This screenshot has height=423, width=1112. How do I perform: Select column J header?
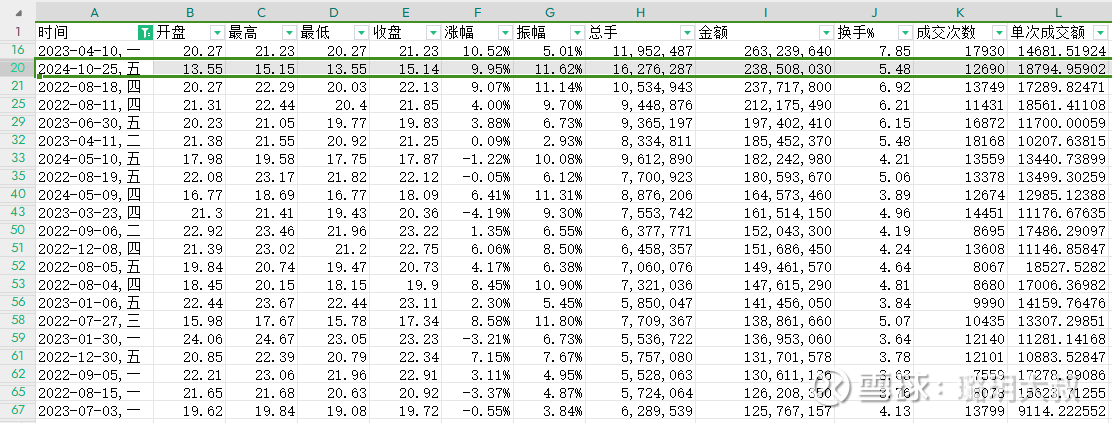(x=874, y=12)
